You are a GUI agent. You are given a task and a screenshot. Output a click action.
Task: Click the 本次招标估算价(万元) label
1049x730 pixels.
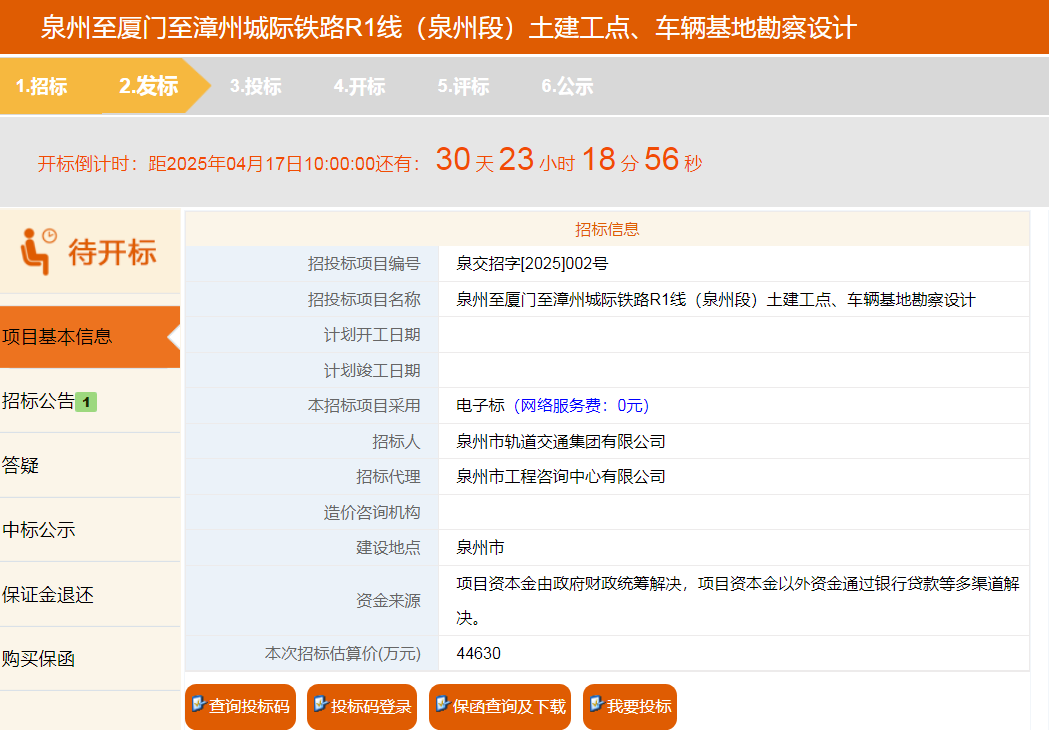pyautogui.click(x=343, y=654)
